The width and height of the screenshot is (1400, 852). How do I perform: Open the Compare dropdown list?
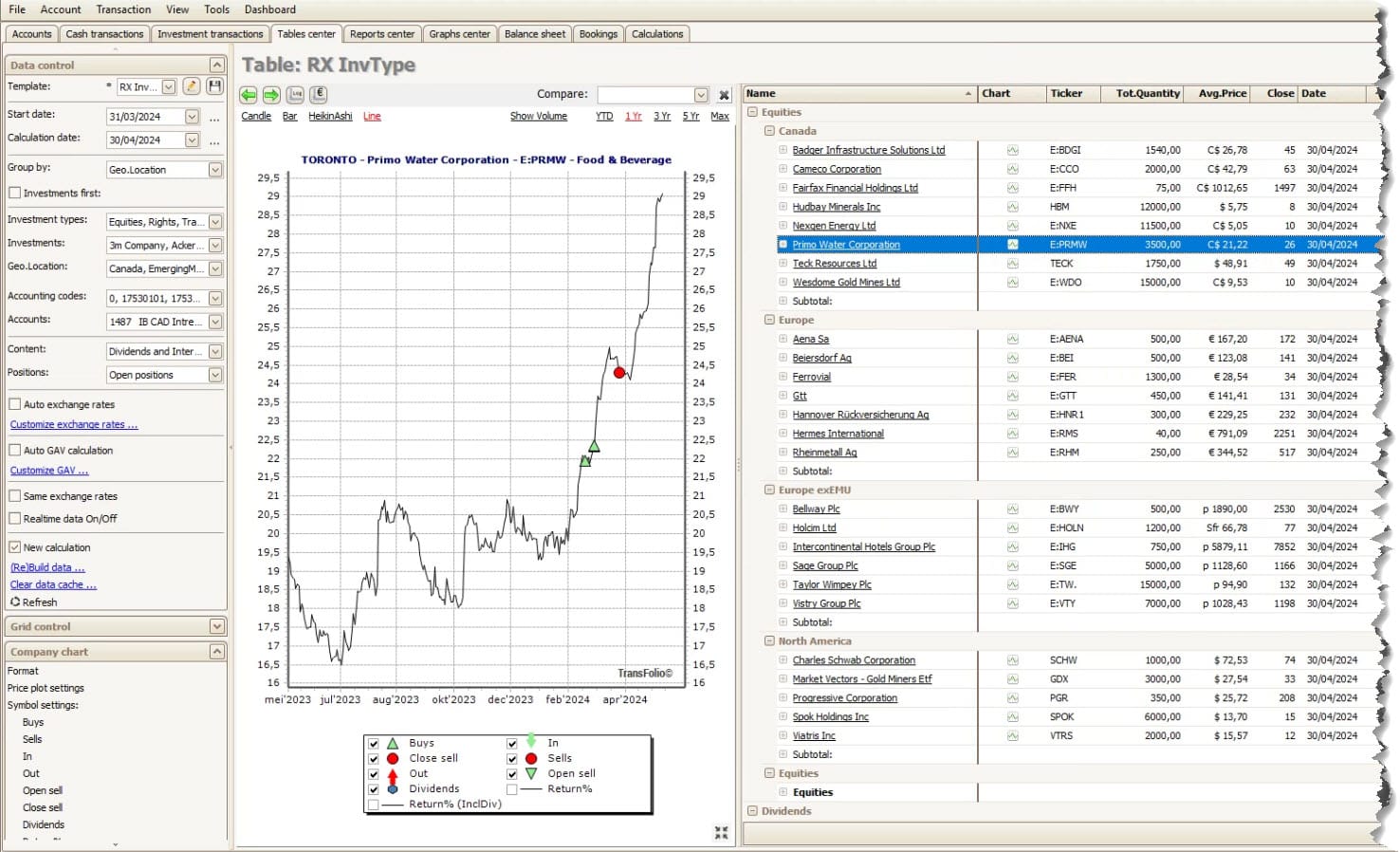pos(701,95)
